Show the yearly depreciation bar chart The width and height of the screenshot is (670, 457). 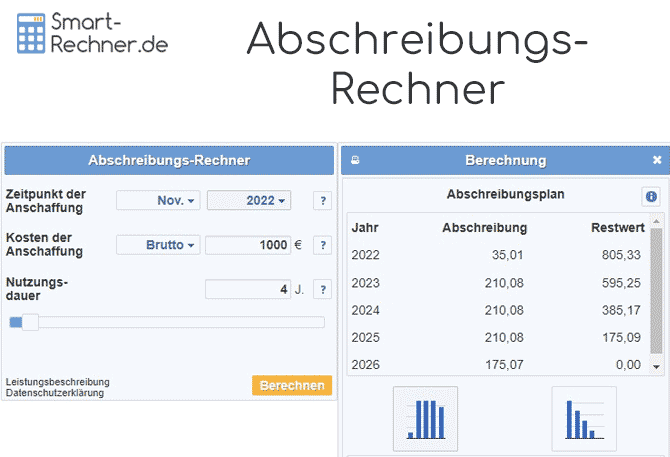(425, 419)
